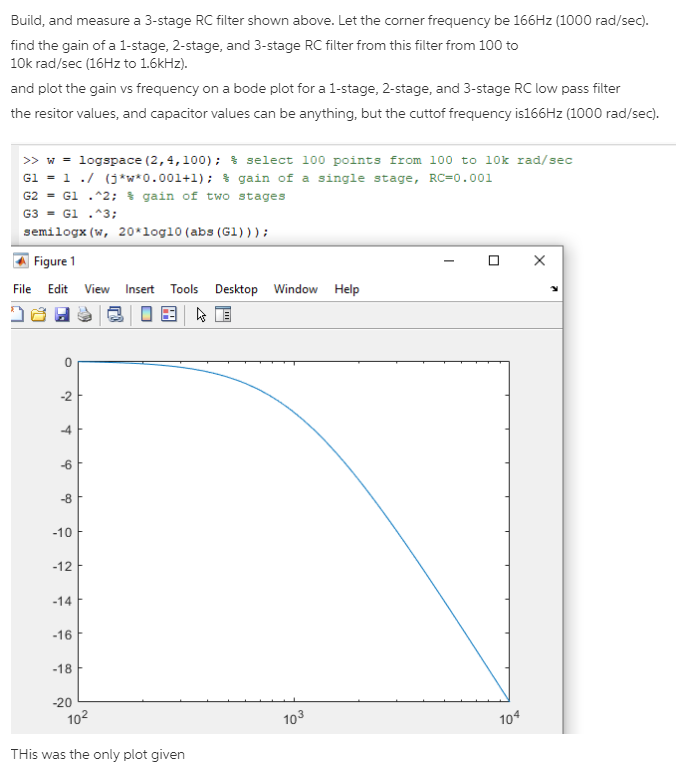Screen dimensions: 691x763
Task: Click the dock figure arrow icon
Action: pyautogui.click(x=554, y=289)
